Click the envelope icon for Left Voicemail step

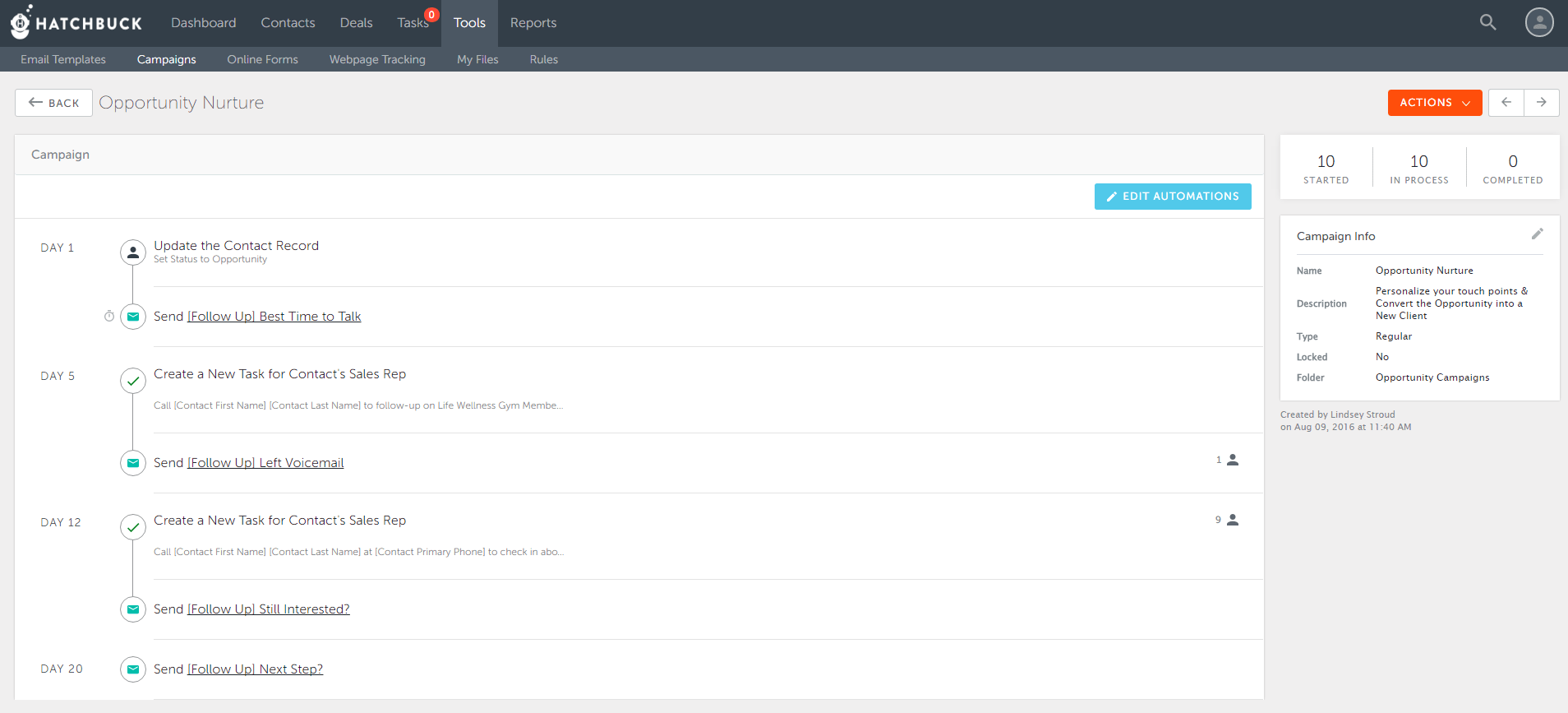point(133,463)
